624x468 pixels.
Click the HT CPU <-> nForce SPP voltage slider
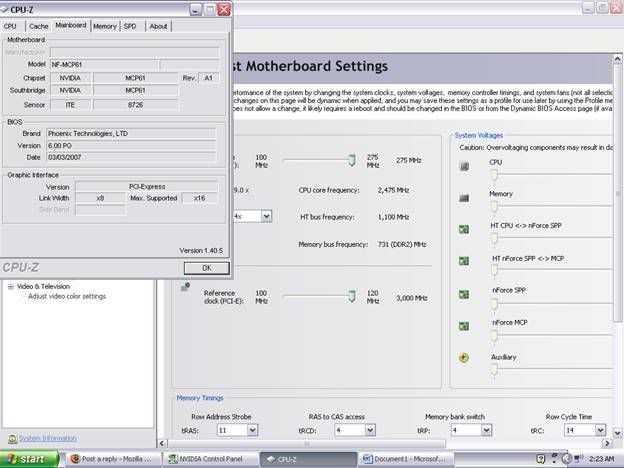[494, 238]
